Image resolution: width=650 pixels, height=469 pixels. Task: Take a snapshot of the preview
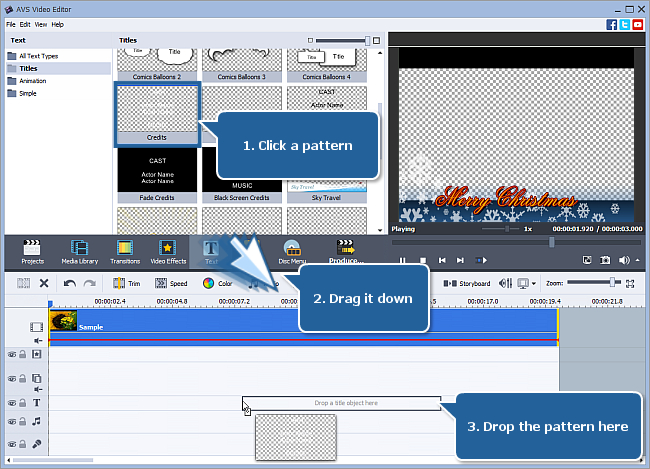point(605,260)
